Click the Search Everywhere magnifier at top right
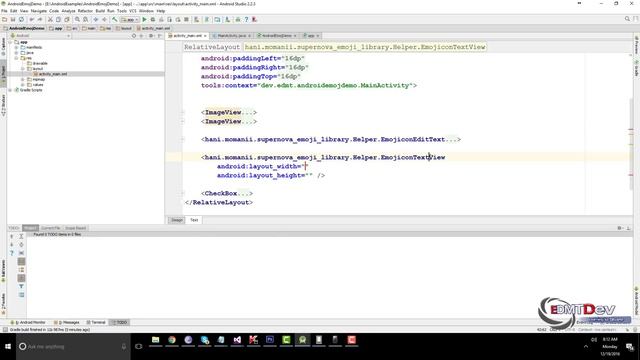This screenshot has width=640, height=360. pos(627,19)
